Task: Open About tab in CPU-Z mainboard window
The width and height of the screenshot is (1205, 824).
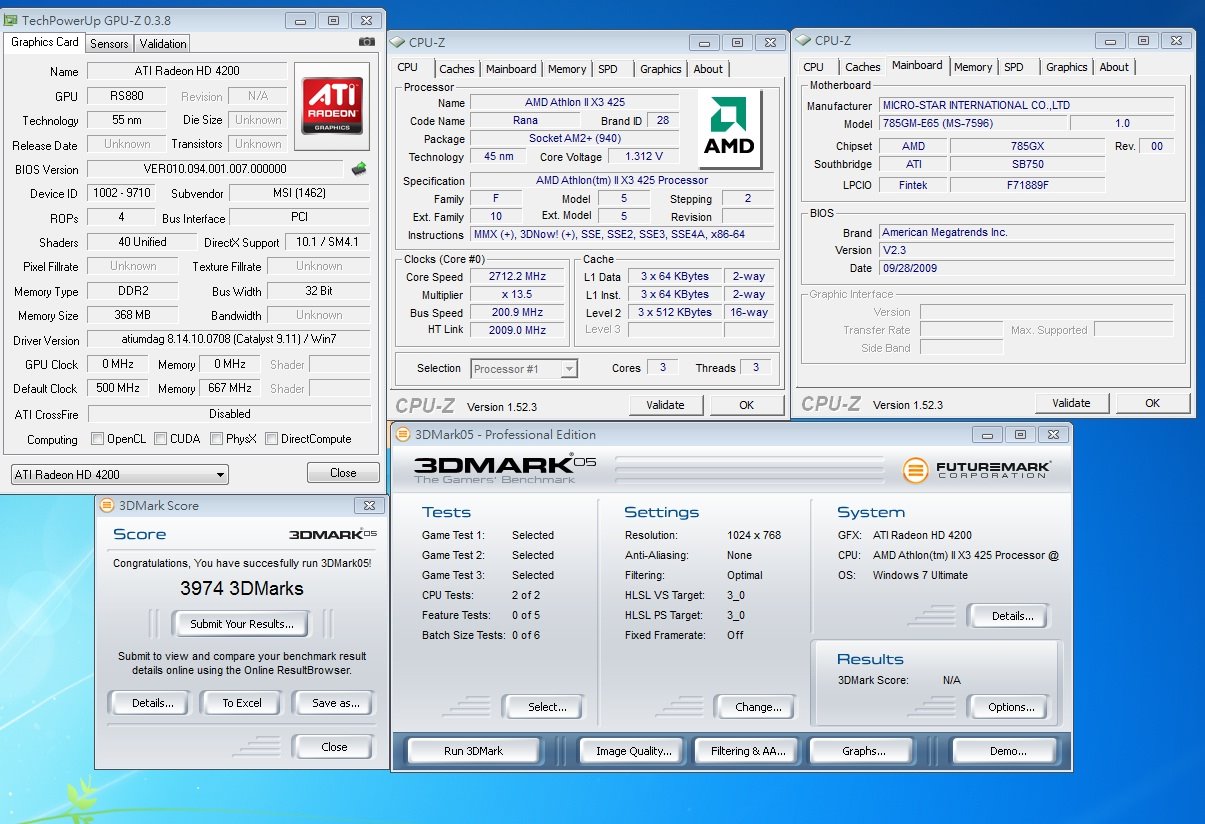Action: pyautogui.click(x=1114, y=67)
